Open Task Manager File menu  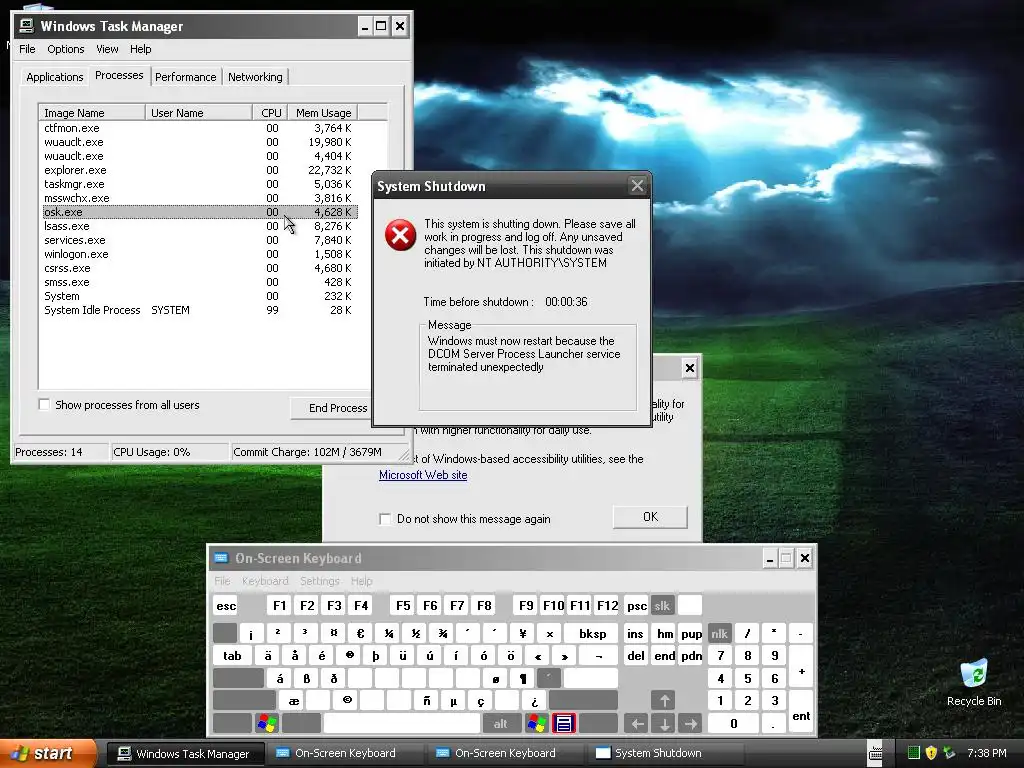27,49
